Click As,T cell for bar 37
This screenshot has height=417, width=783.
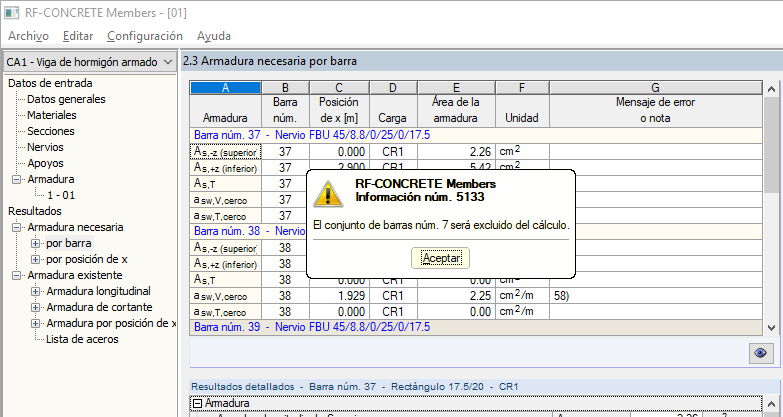coord(225,183)
